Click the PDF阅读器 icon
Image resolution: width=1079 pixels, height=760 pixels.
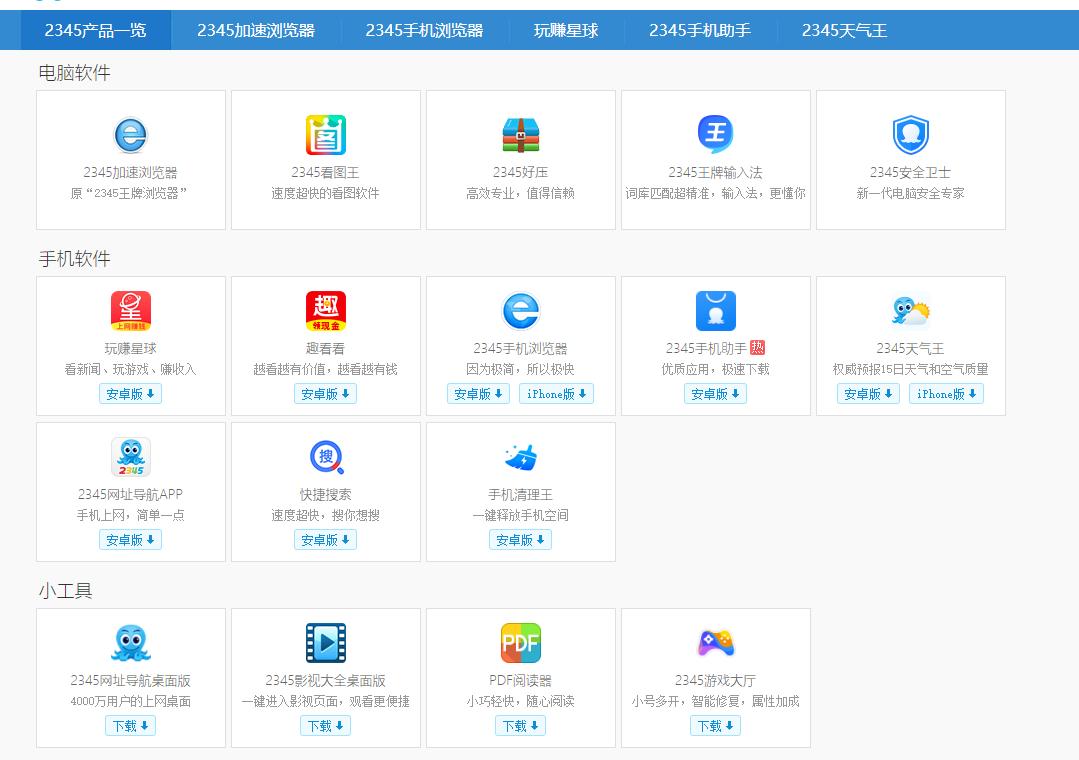pos(521,643)
